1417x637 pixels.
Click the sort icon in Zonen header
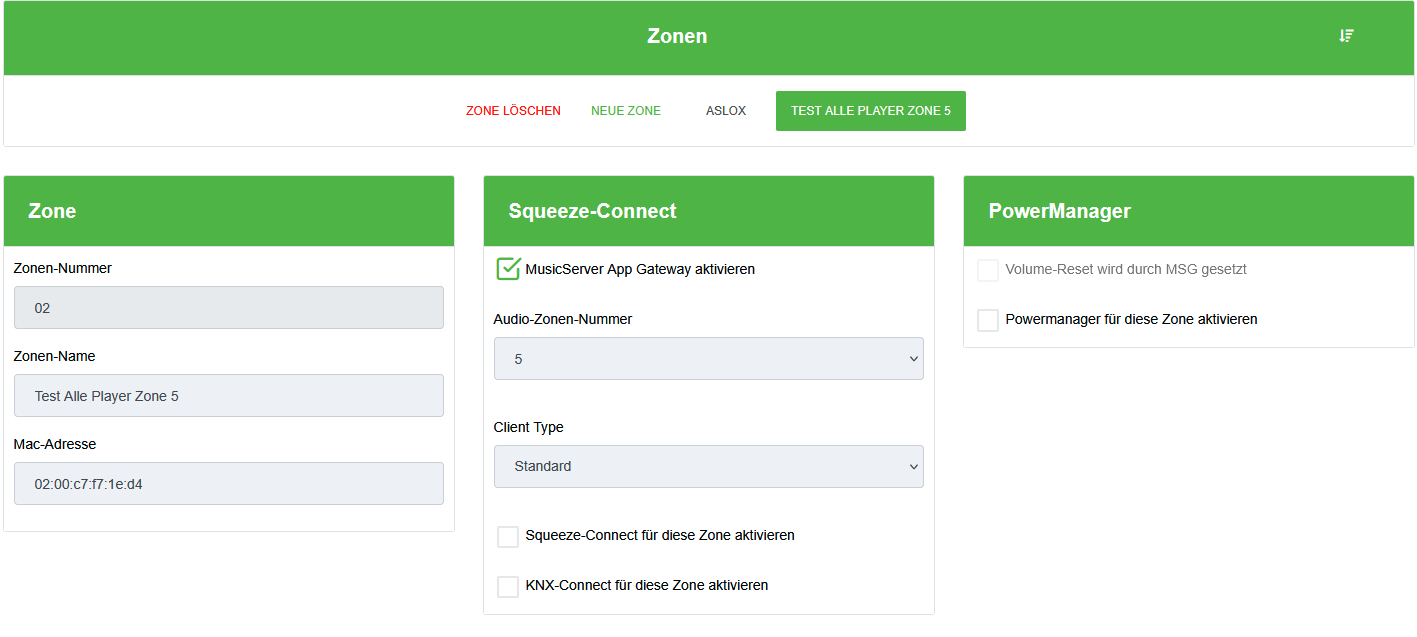1346,36
